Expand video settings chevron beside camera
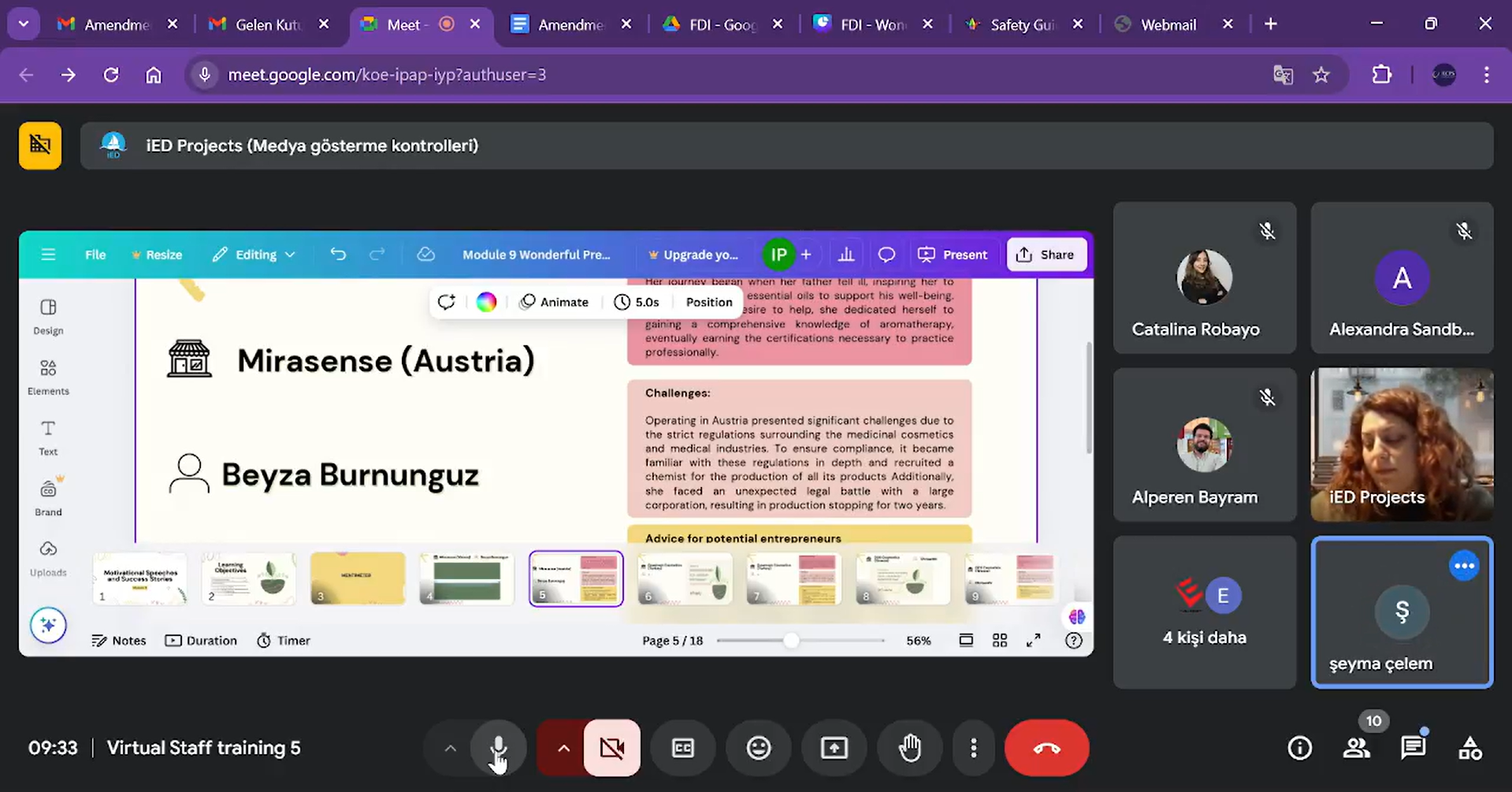The height and width of the screenshot is (792, 1512). [x=563, y=748]
